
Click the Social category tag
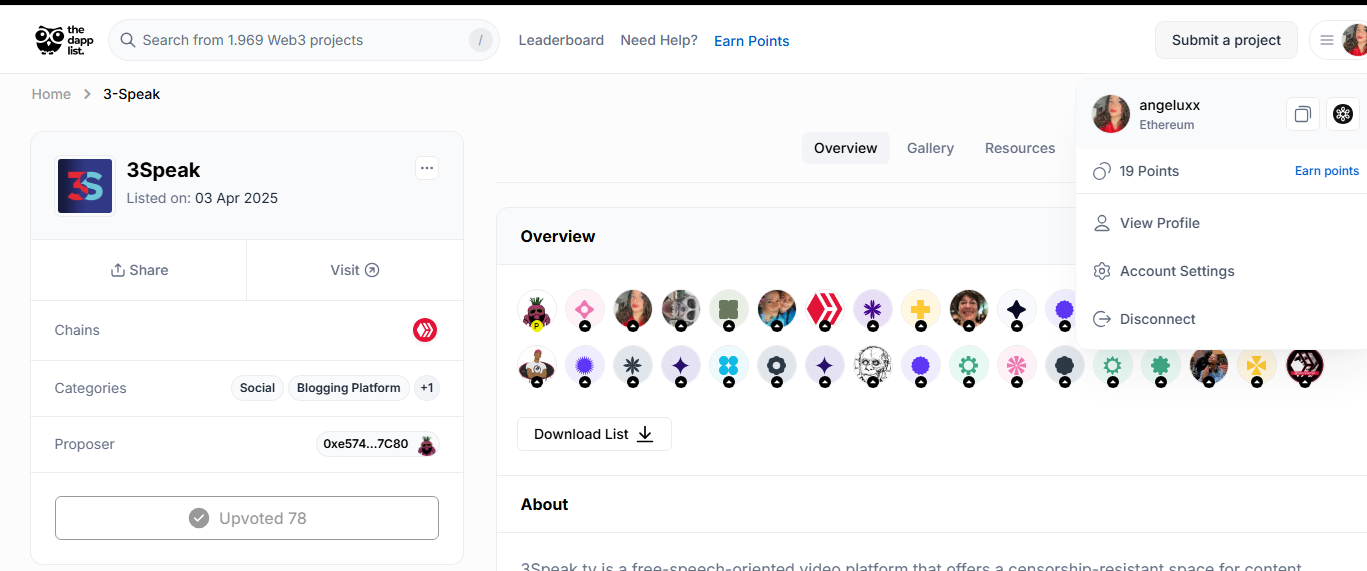tap(257, 388)
